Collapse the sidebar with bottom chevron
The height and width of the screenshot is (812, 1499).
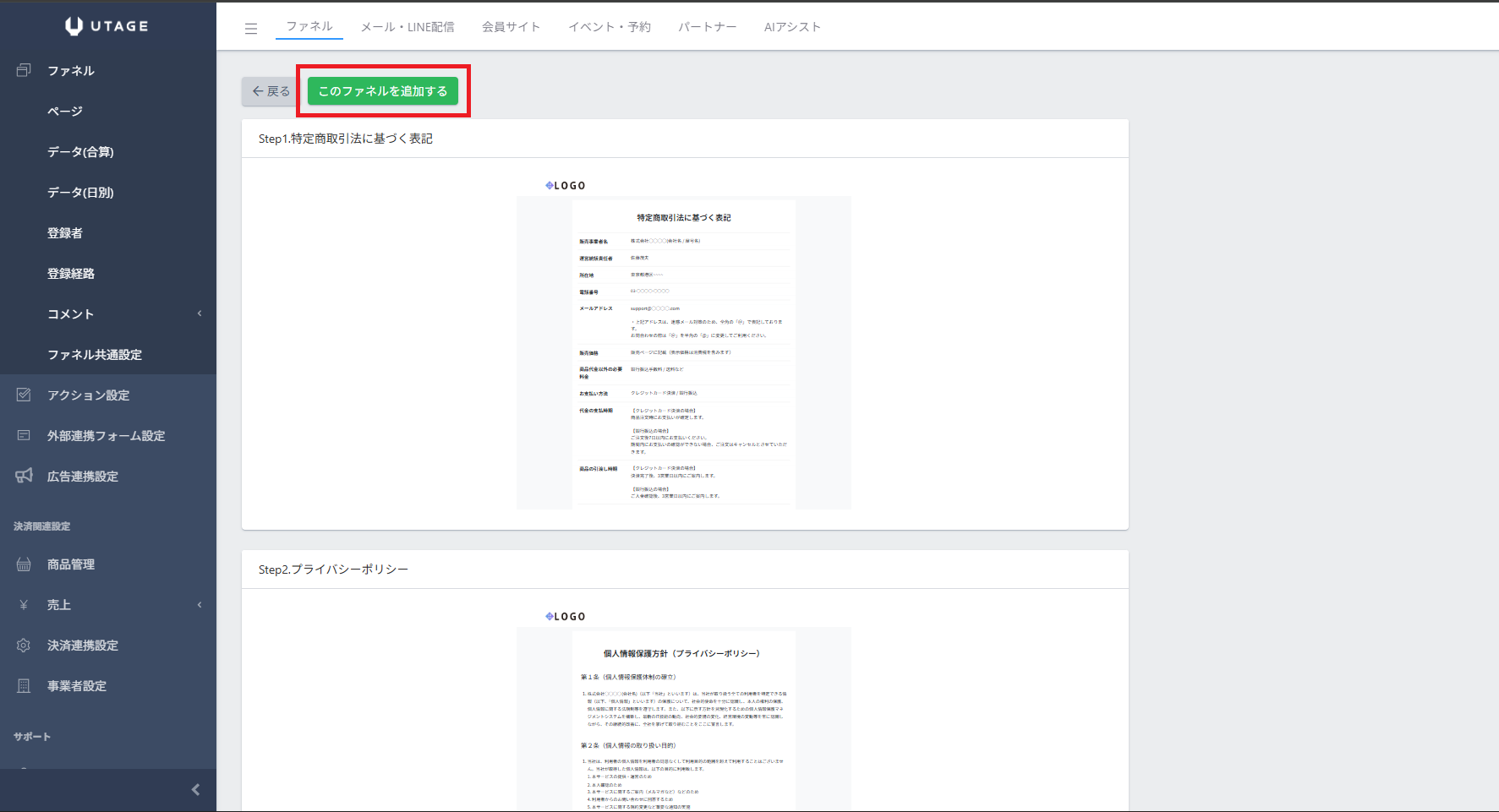click(195, 789)
